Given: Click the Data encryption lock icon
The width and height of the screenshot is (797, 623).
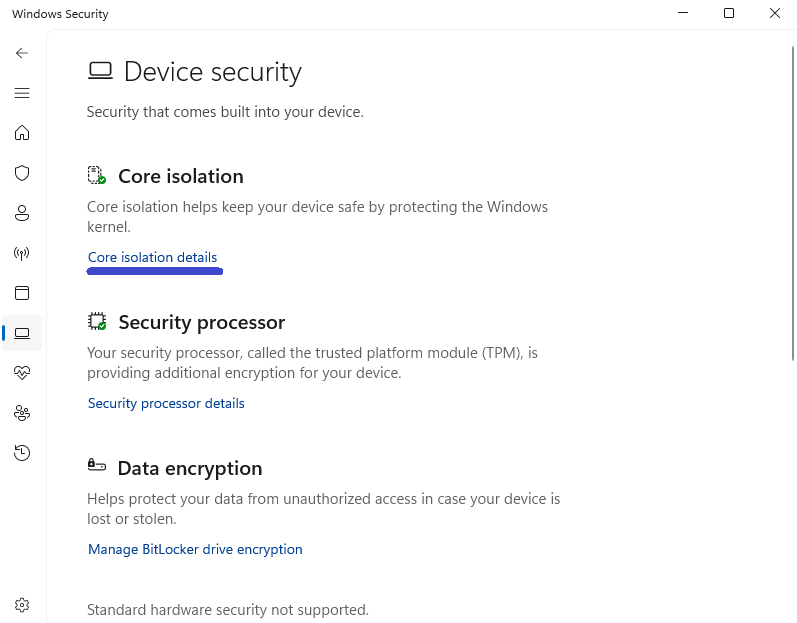Looking at the screenshot, I should (96, 465).
